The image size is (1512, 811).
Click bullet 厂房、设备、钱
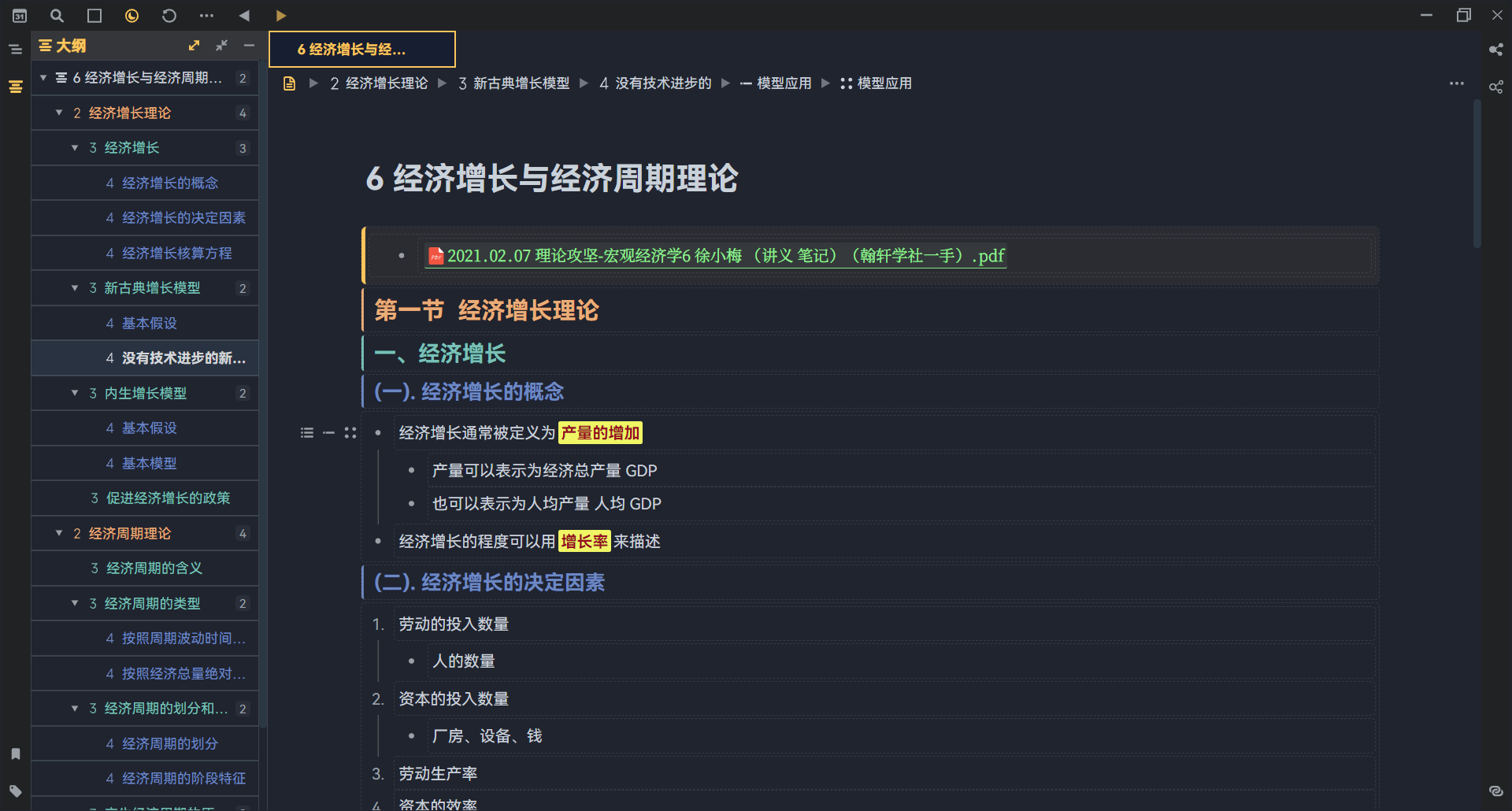[487, 736]
